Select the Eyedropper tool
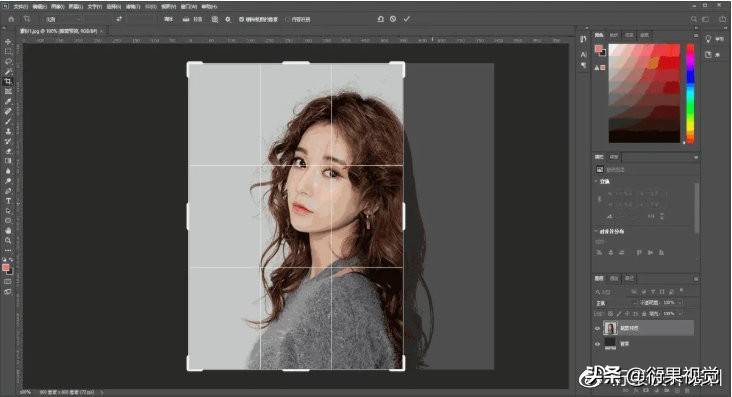The width and height of the screenshot is (732, 397). coord(8,101)
